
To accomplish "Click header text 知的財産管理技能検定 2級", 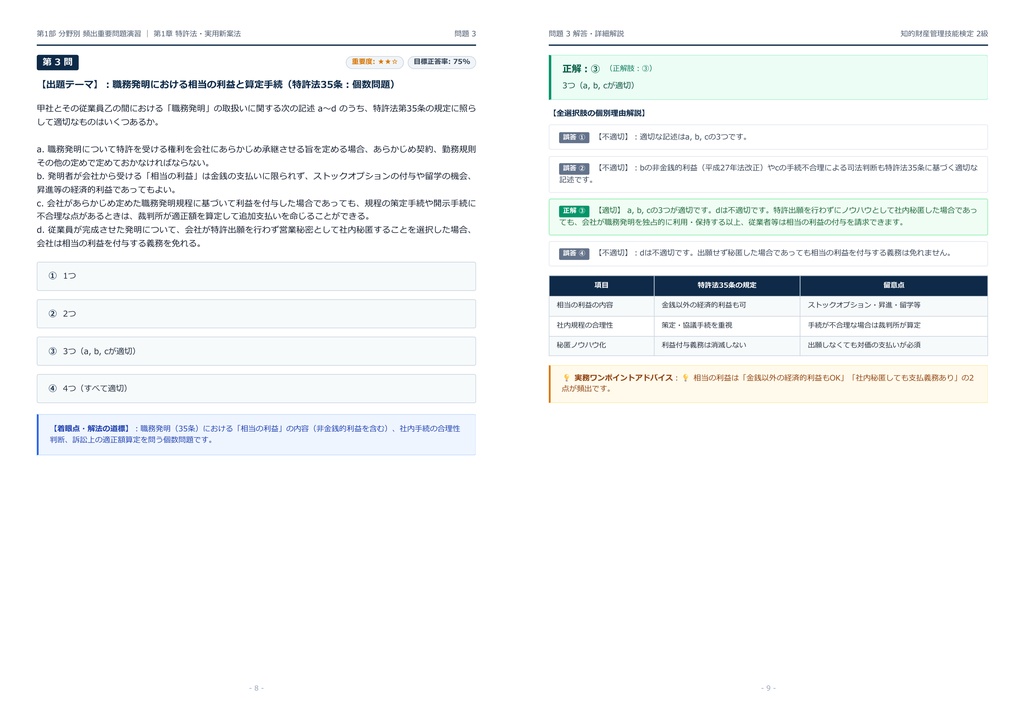I will [944, 33].
